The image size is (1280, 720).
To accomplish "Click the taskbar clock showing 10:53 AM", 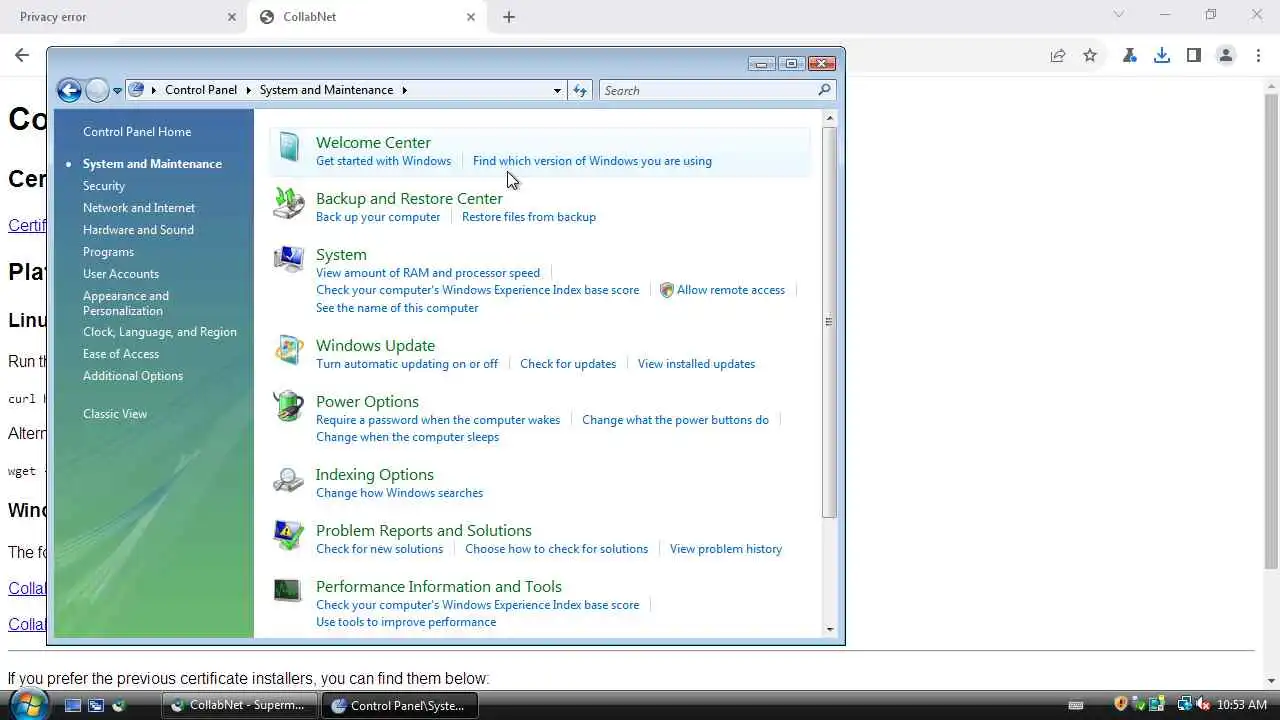I will coord(1242,705).
